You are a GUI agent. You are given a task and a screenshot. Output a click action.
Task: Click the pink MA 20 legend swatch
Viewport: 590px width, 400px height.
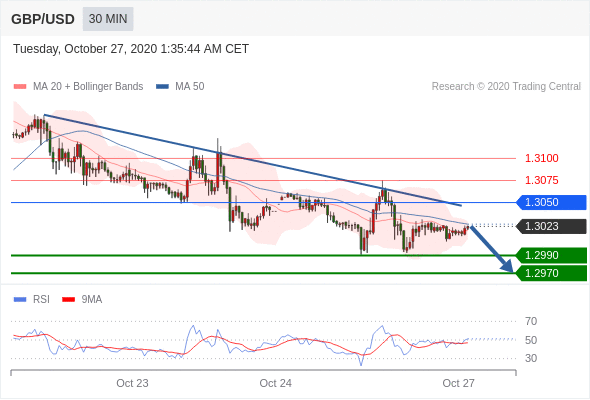20,87
